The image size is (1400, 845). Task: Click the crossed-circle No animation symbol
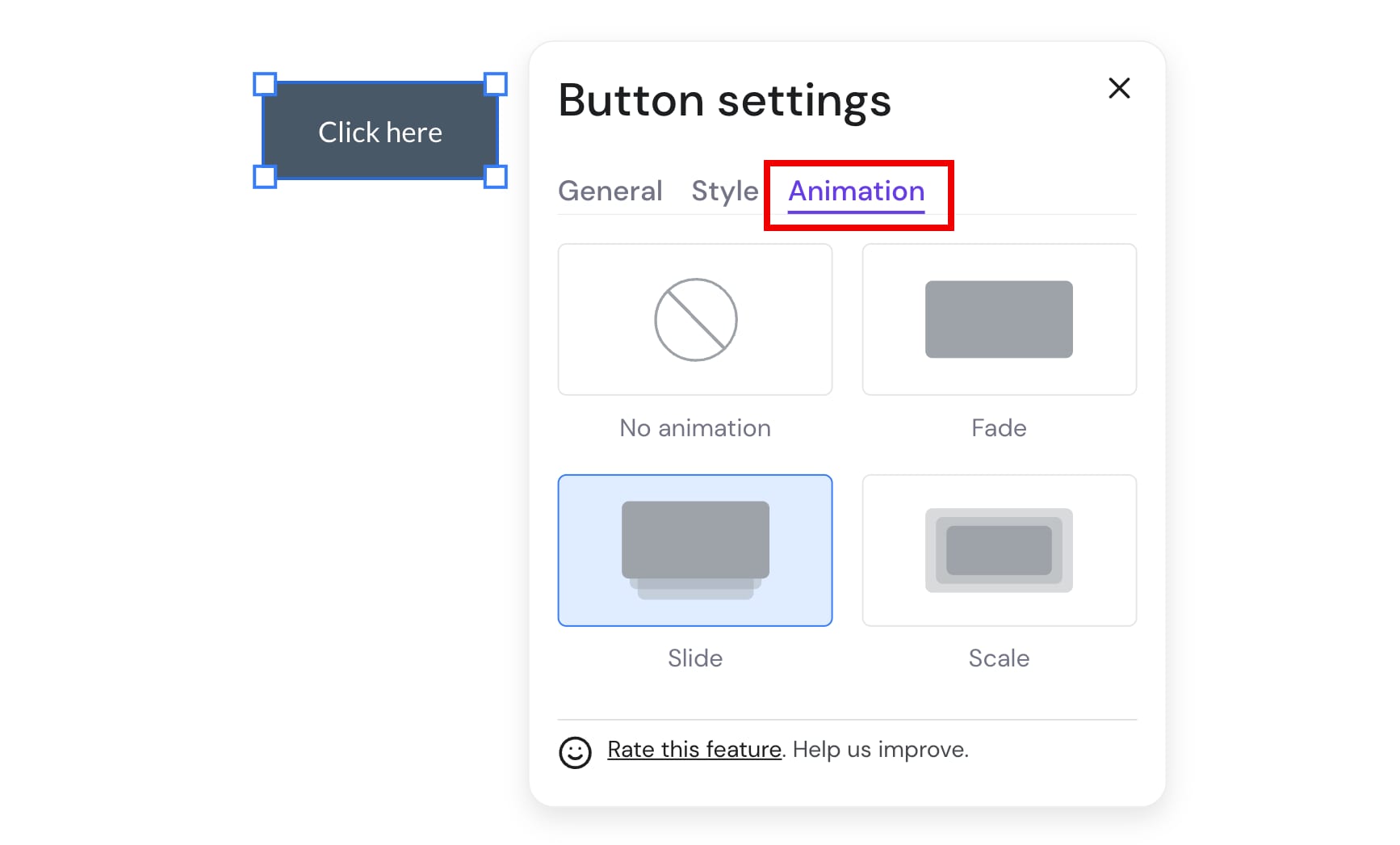694,318
